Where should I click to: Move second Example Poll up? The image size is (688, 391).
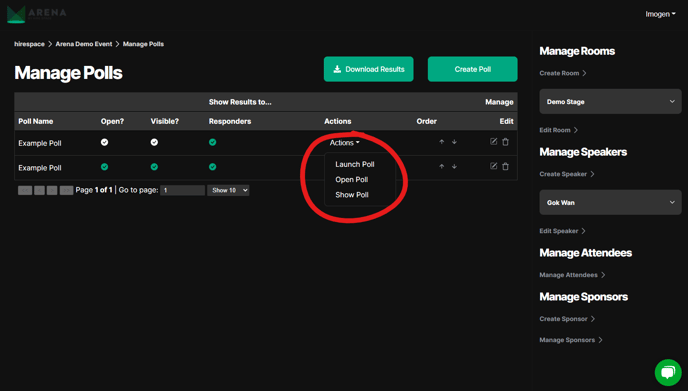tap(442, 166)
